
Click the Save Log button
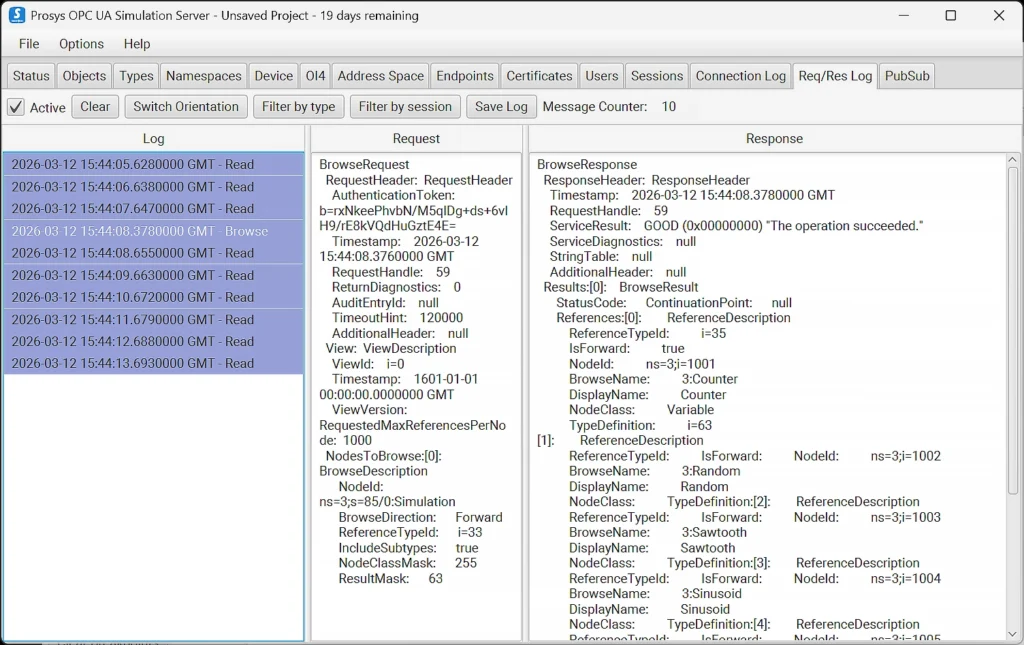coord(501,107)
